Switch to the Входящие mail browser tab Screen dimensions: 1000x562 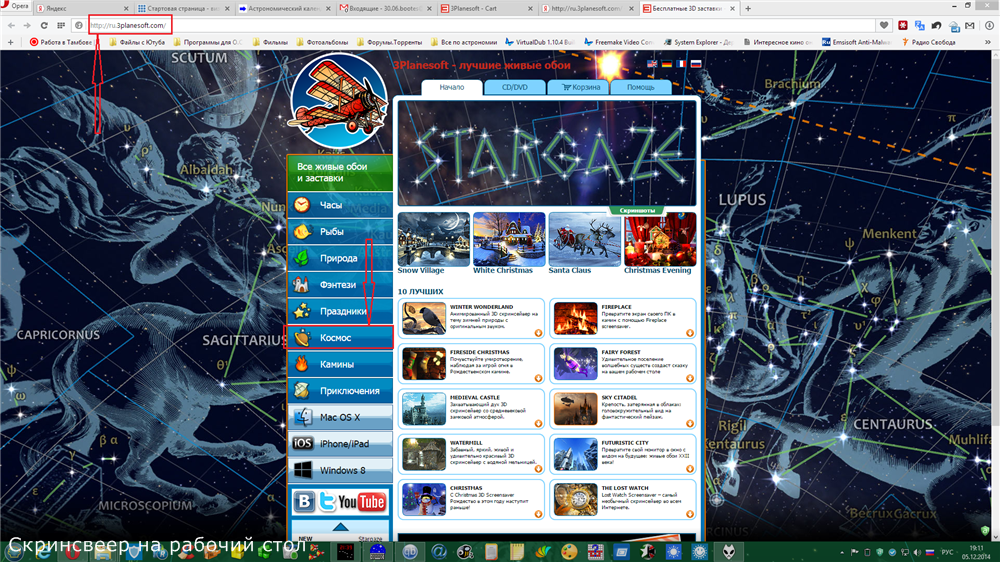point(385,8)
